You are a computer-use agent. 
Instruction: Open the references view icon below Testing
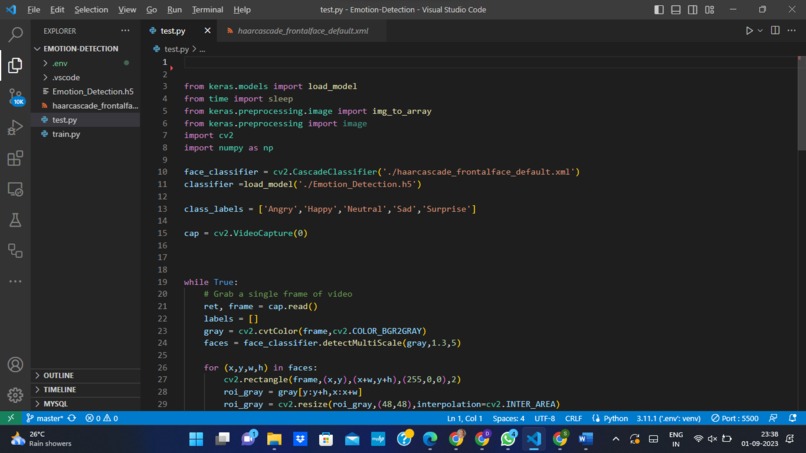15,251
